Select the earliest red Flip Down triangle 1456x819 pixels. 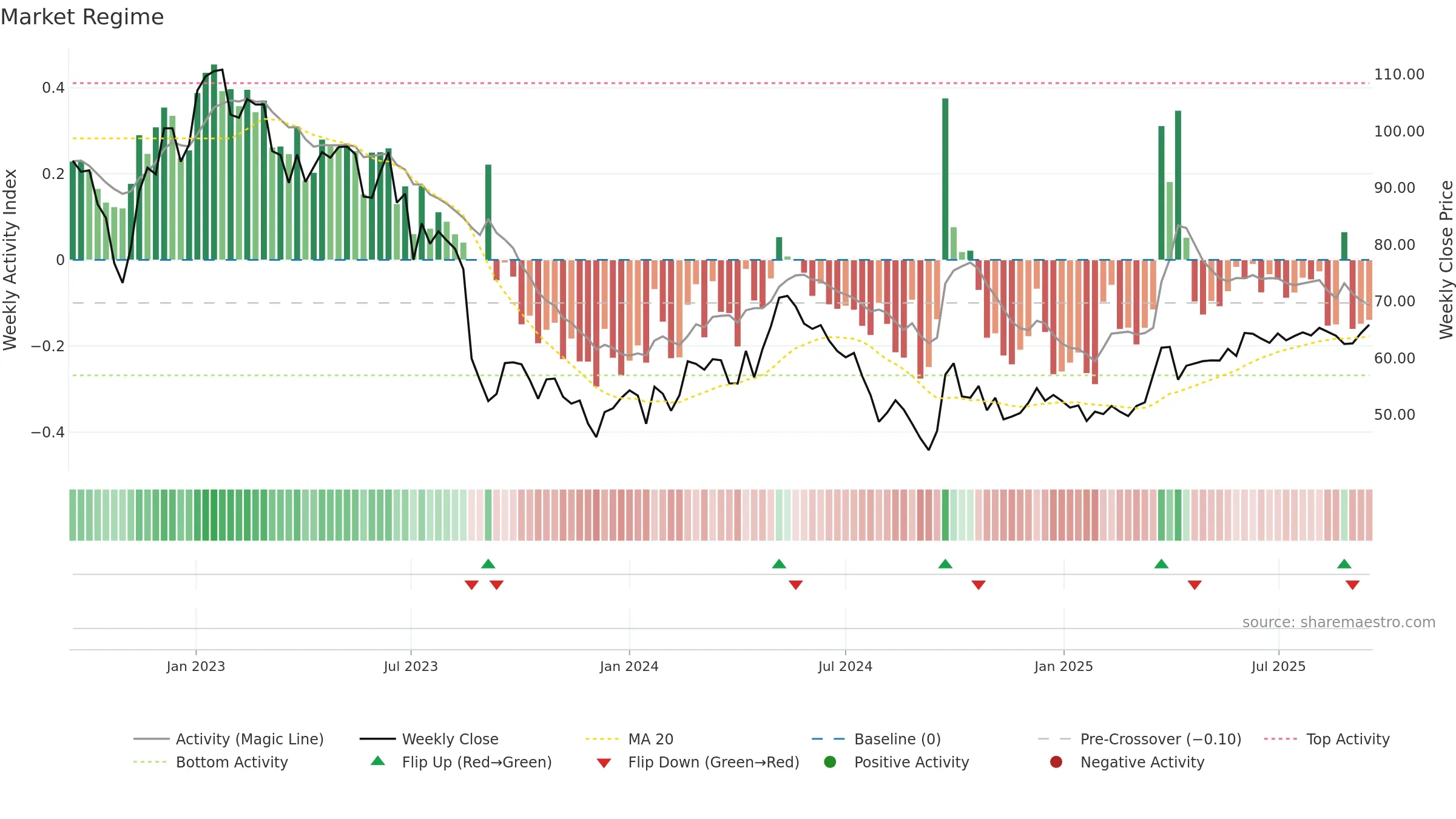[x=471, y=585]
